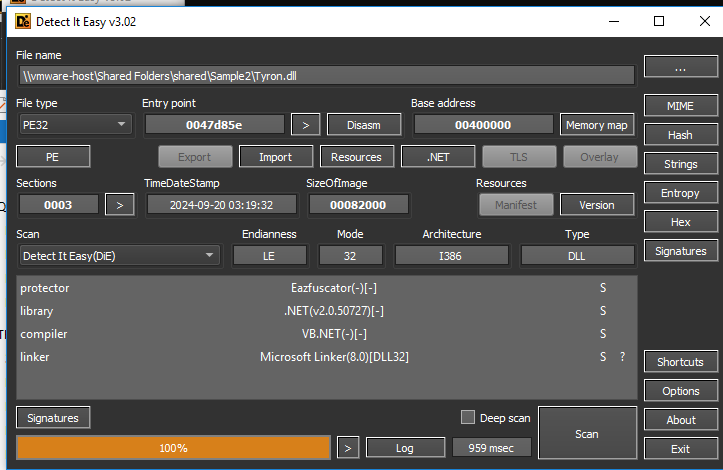Click the 959 msec scan time field

coord(492,448)
